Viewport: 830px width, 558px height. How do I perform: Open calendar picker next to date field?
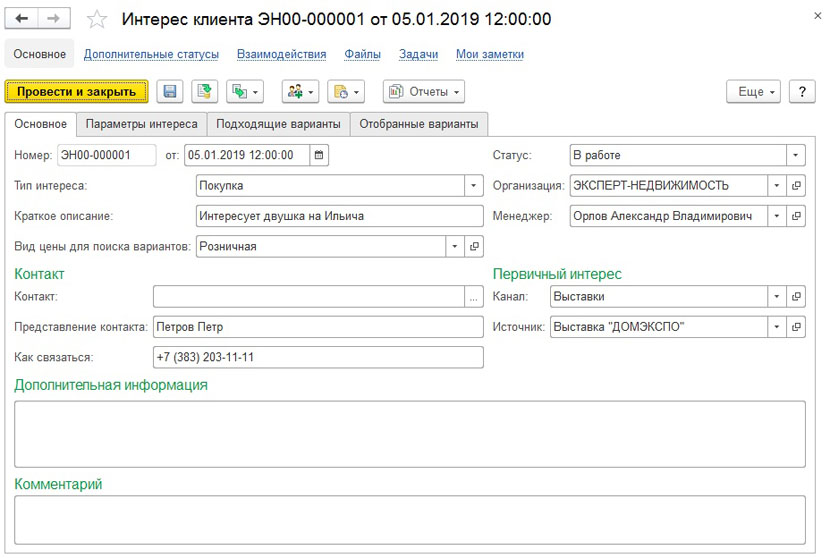319,155
